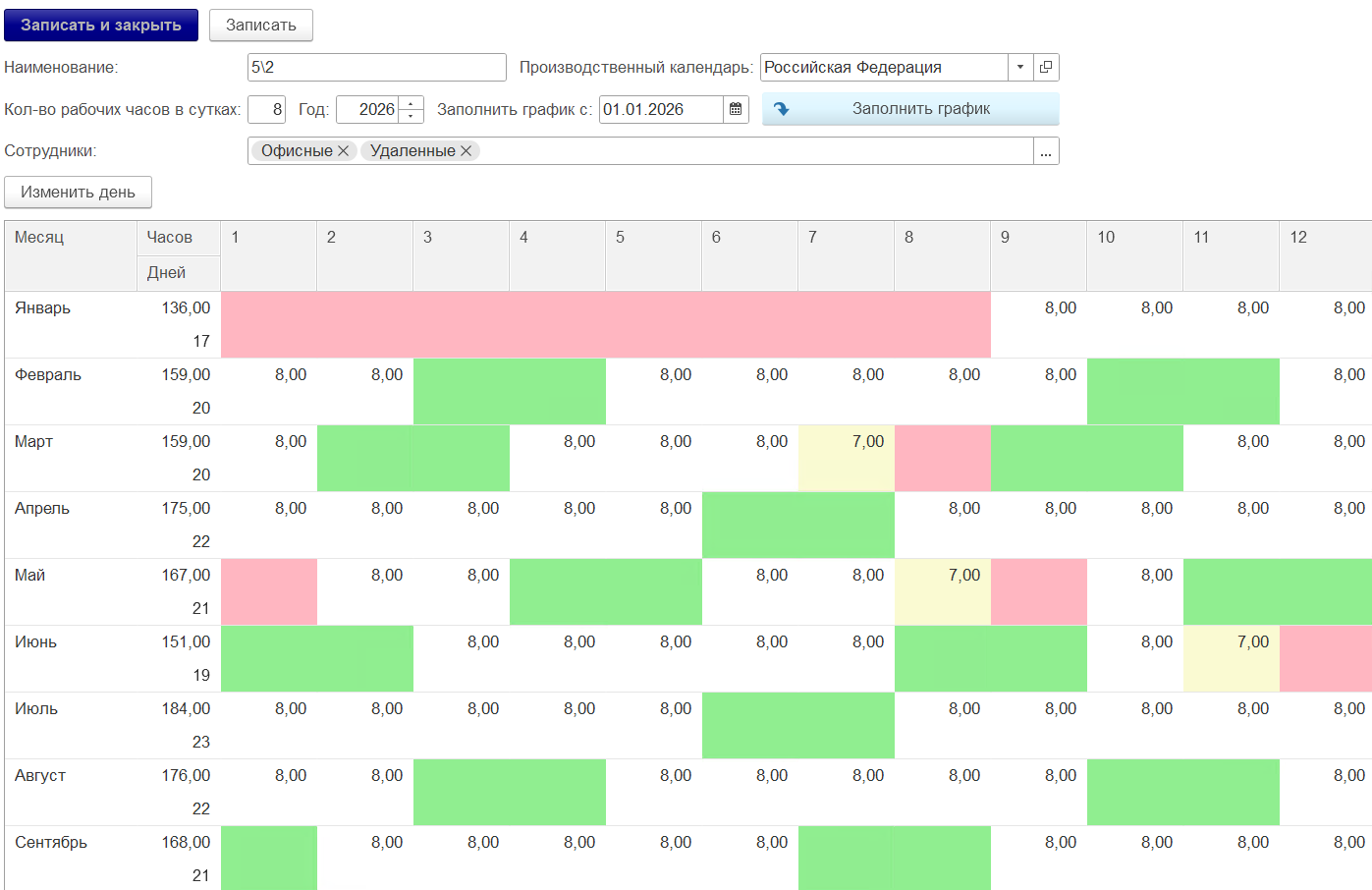Click Изменить день button
Screen dimensions: 1372x890
(78, 193)
